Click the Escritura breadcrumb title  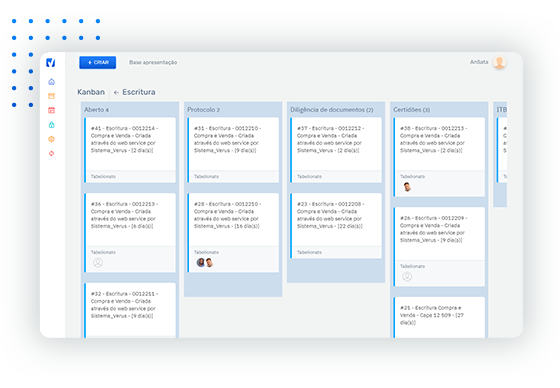click(x=139, y=92)
